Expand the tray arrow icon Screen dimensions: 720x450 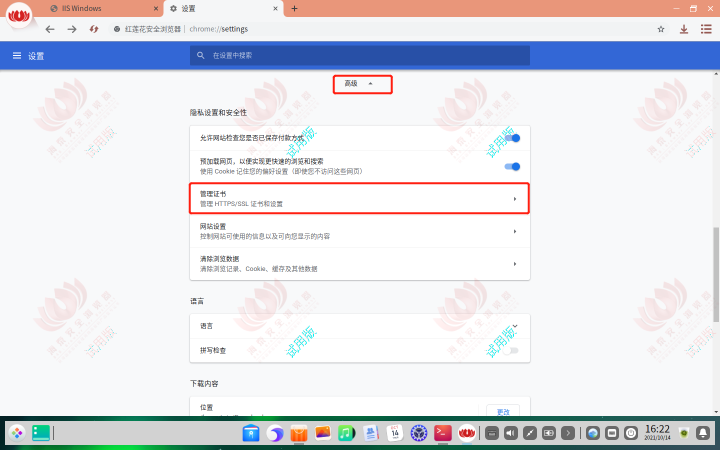tap(568, 433)
